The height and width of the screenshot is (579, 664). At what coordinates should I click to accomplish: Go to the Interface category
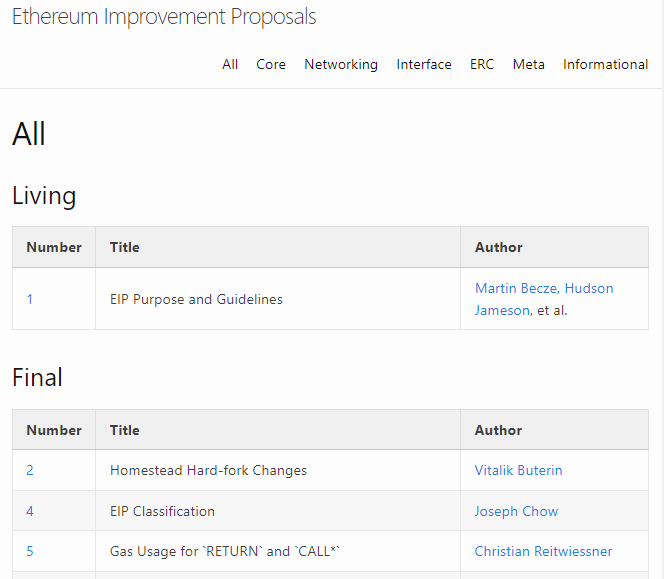(x=424, y=64)
